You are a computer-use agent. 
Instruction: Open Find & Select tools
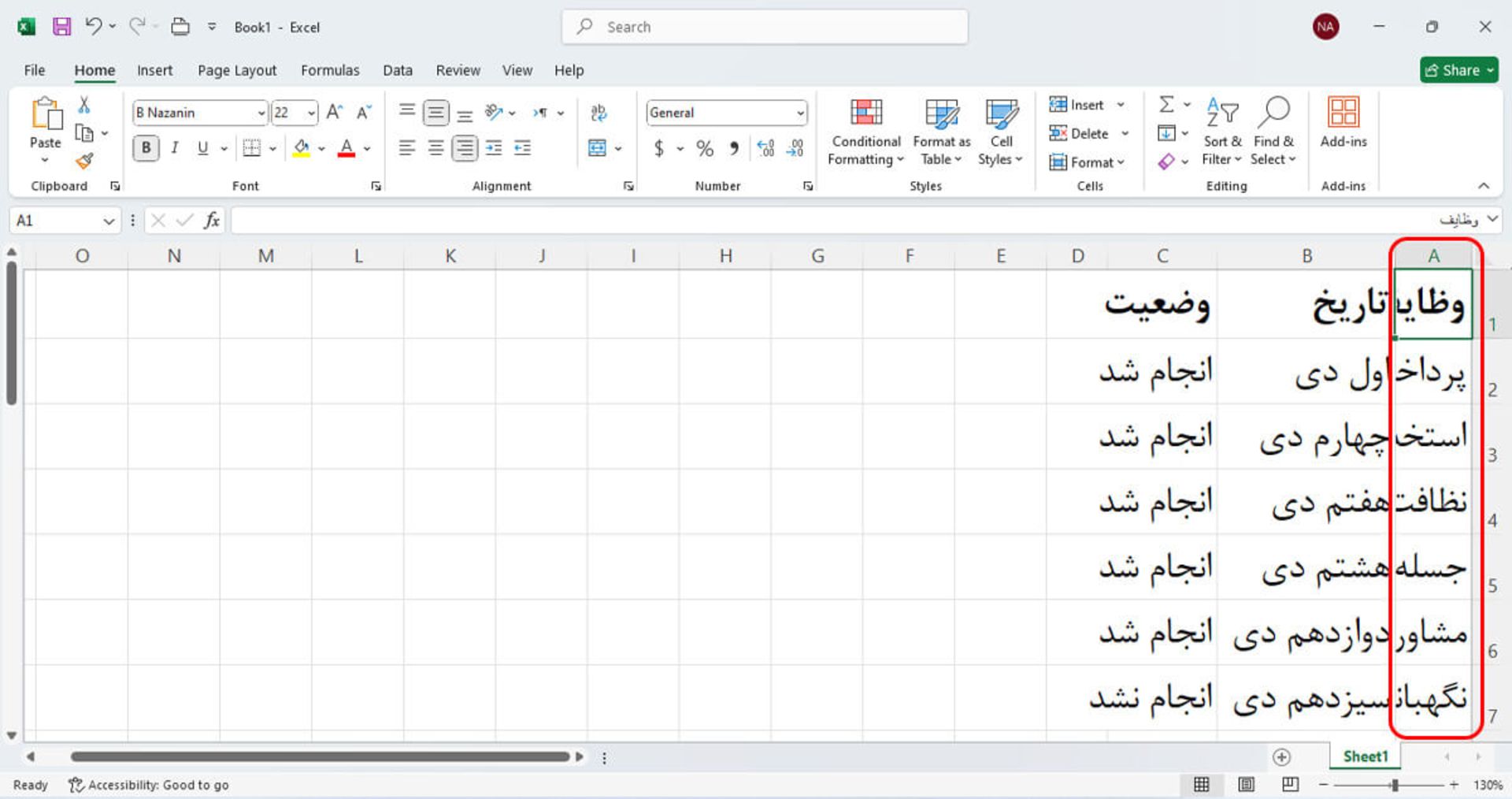point(1273,134)
